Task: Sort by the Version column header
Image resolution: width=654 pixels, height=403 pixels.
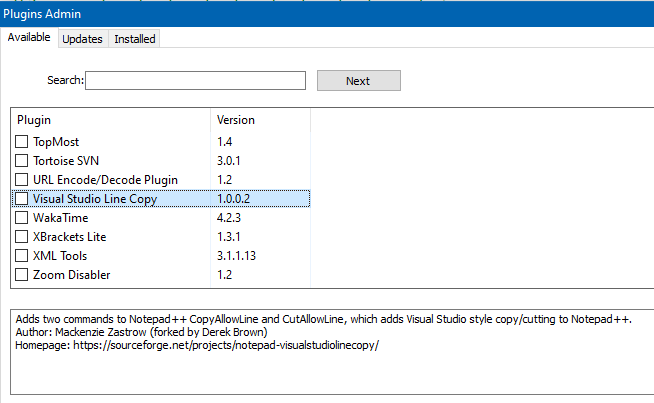Action: (261, 120)
